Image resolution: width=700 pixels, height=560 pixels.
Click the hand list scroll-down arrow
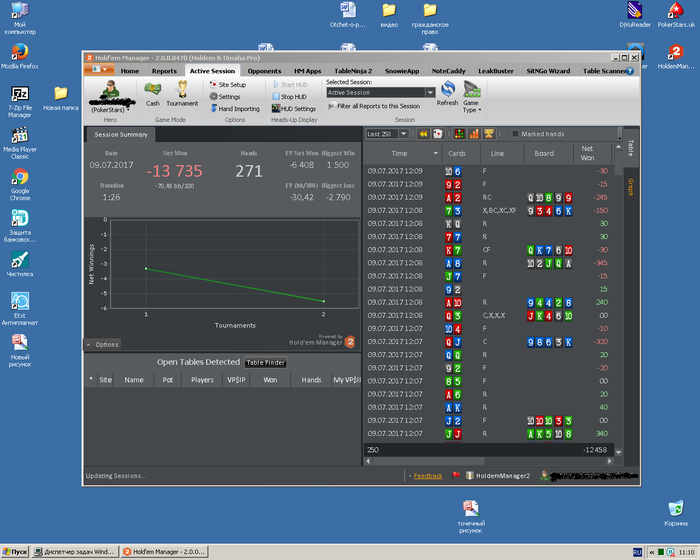coord(618,452)
